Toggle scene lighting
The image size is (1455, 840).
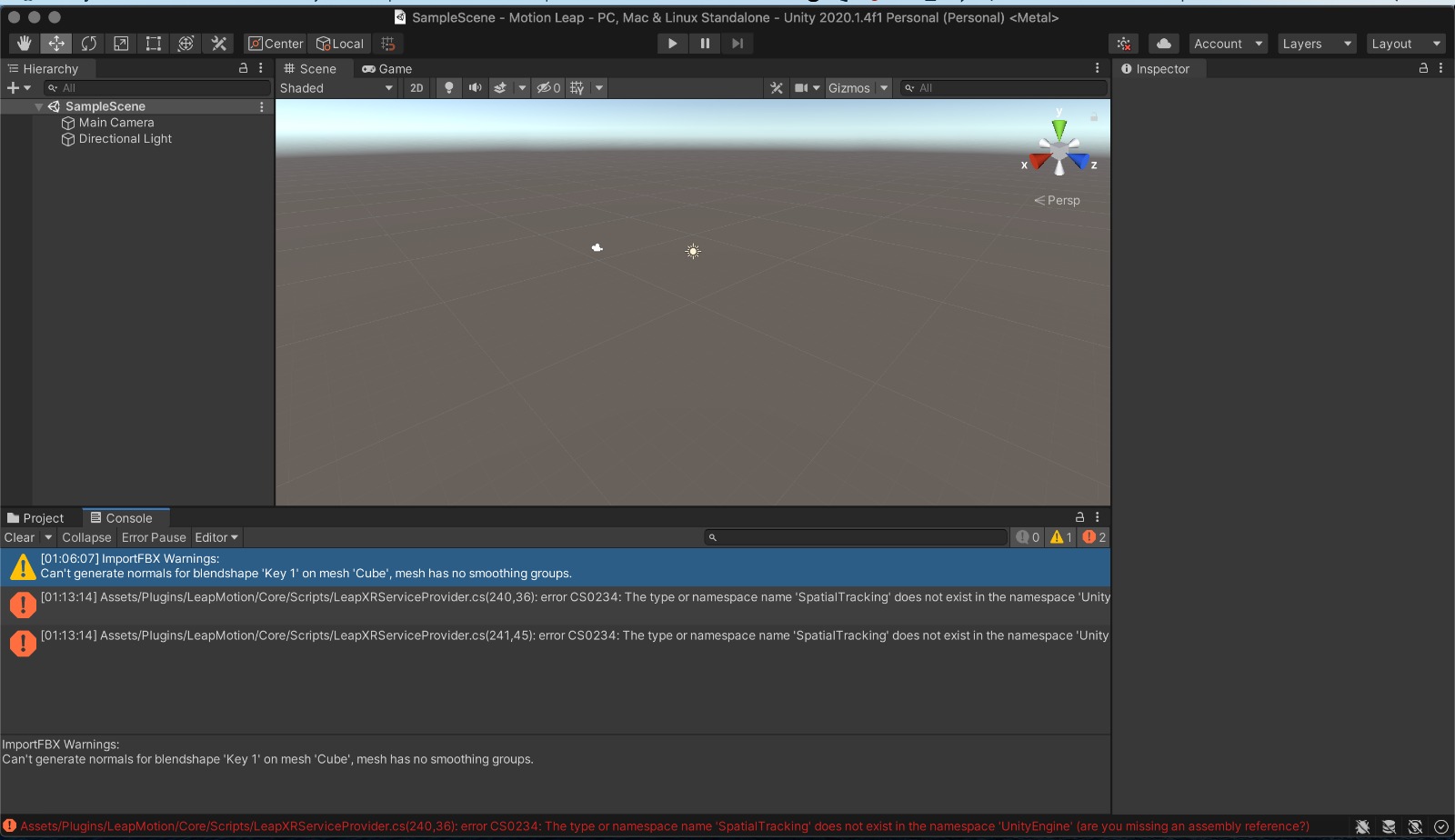coord(449,88)
